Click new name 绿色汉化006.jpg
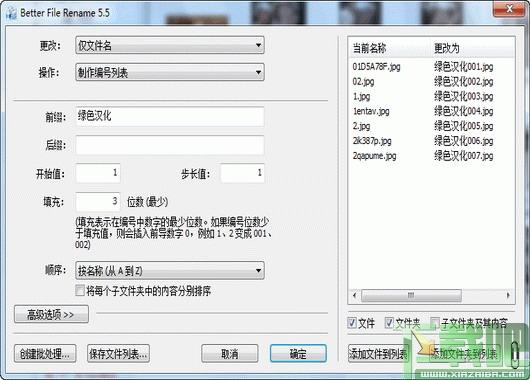530x380 pixels. (464, 141)
